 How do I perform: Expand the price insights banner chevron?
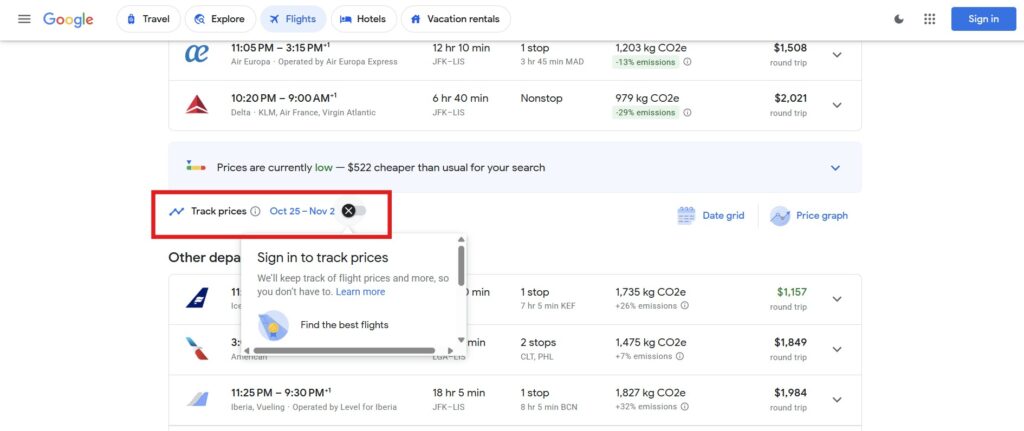coord(835,168)
